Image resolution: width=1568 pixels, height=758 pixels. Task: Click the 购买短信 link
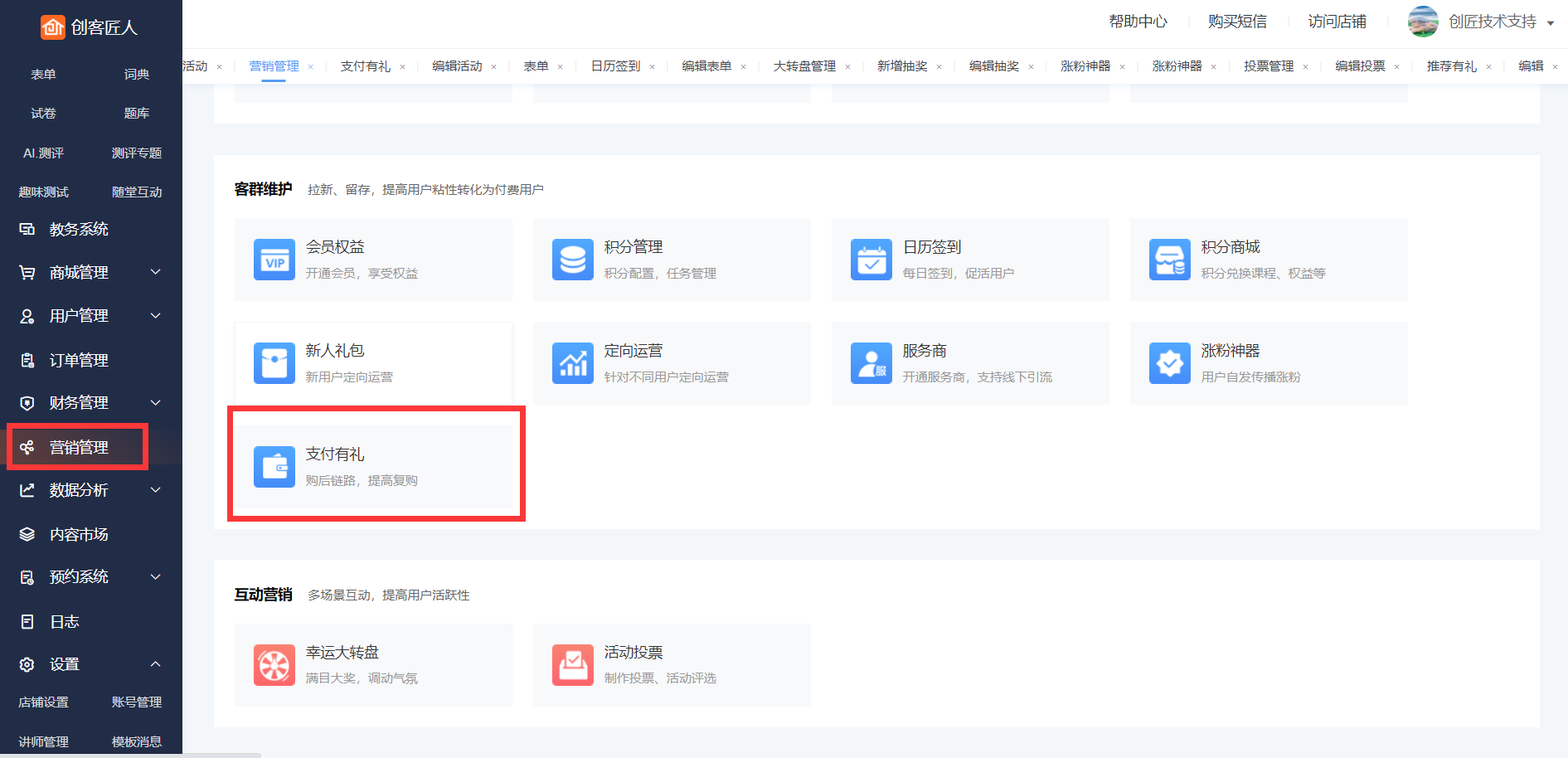1237,22
